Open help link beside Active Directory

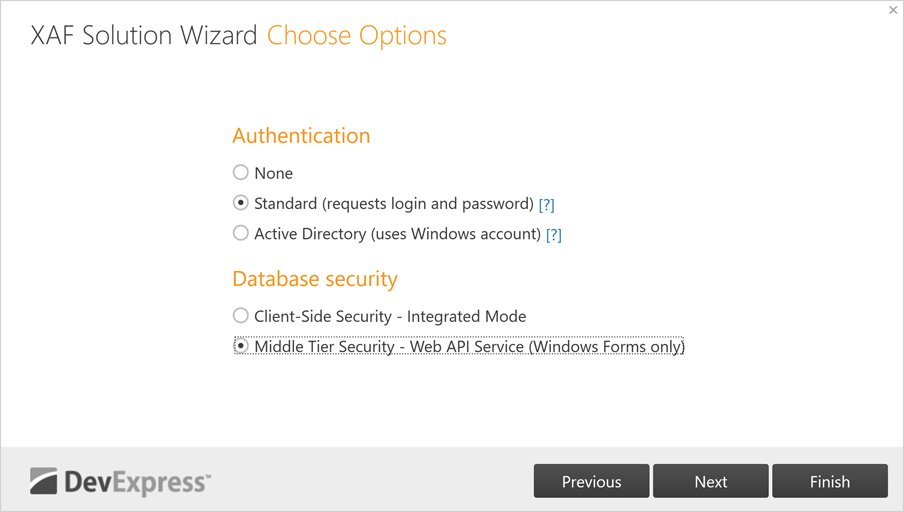point(554,234)
